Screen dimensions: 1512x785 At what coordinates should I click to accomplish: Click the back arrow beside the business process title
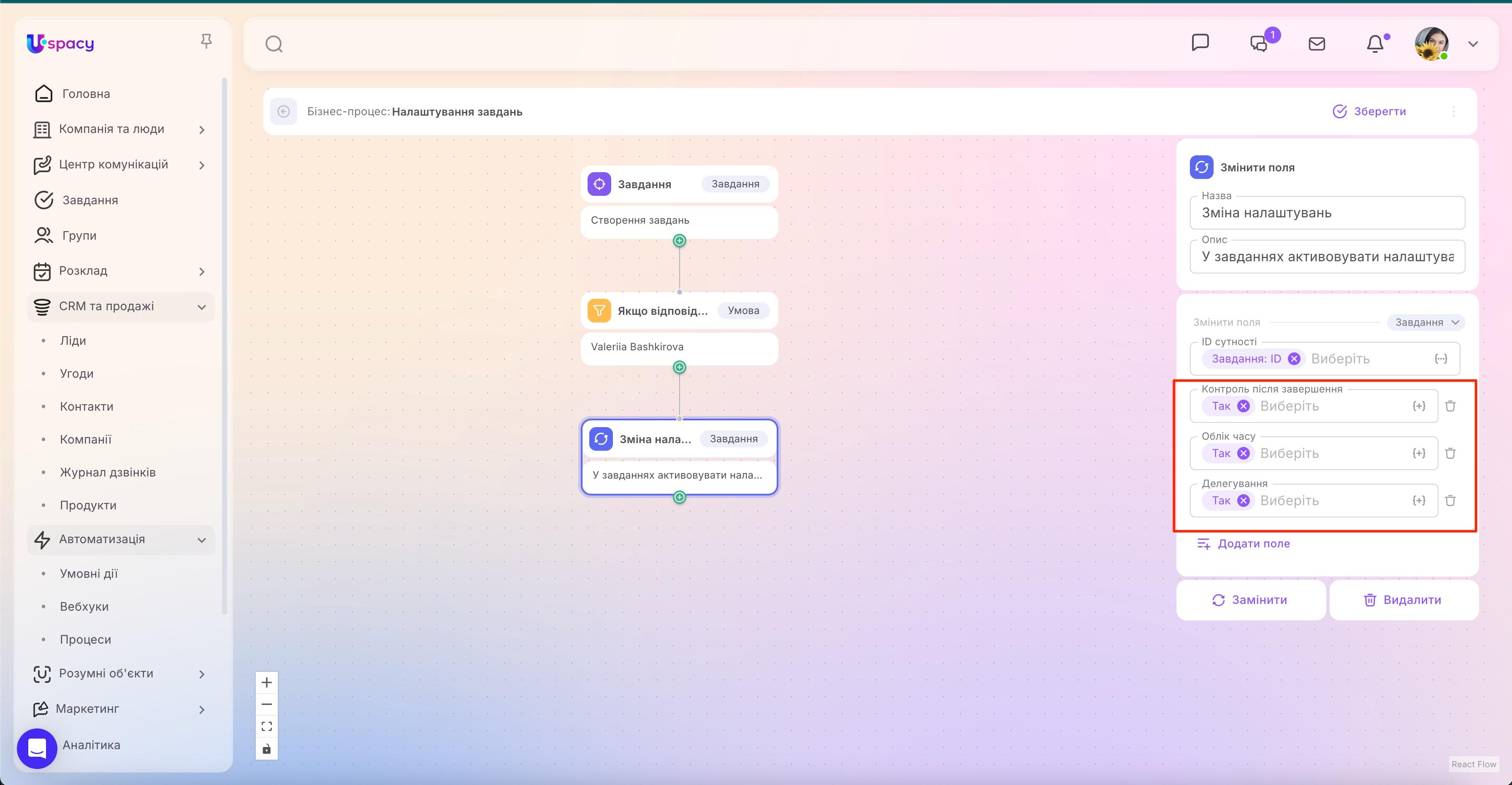coord(284,111)
